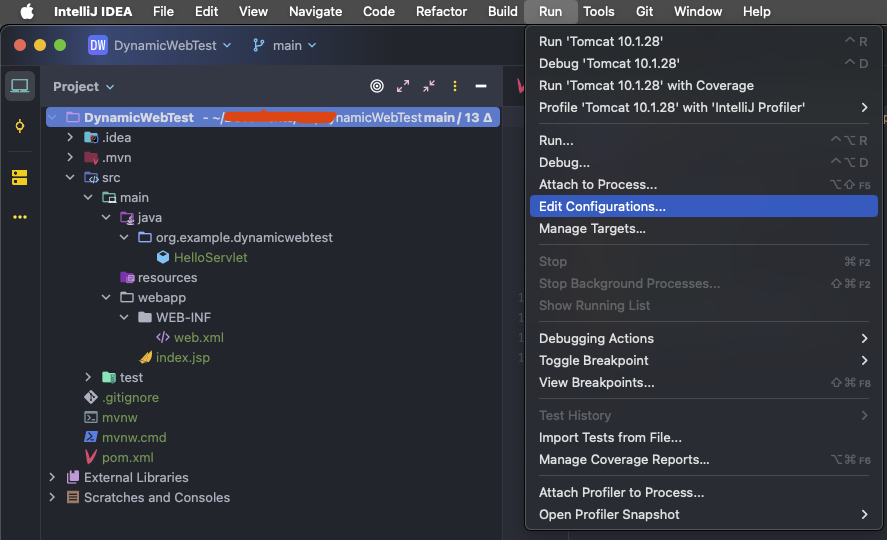Viewport: 887px width, 540px height.
Task: Collapse the webapp folder
Action: tap(106, 297)
